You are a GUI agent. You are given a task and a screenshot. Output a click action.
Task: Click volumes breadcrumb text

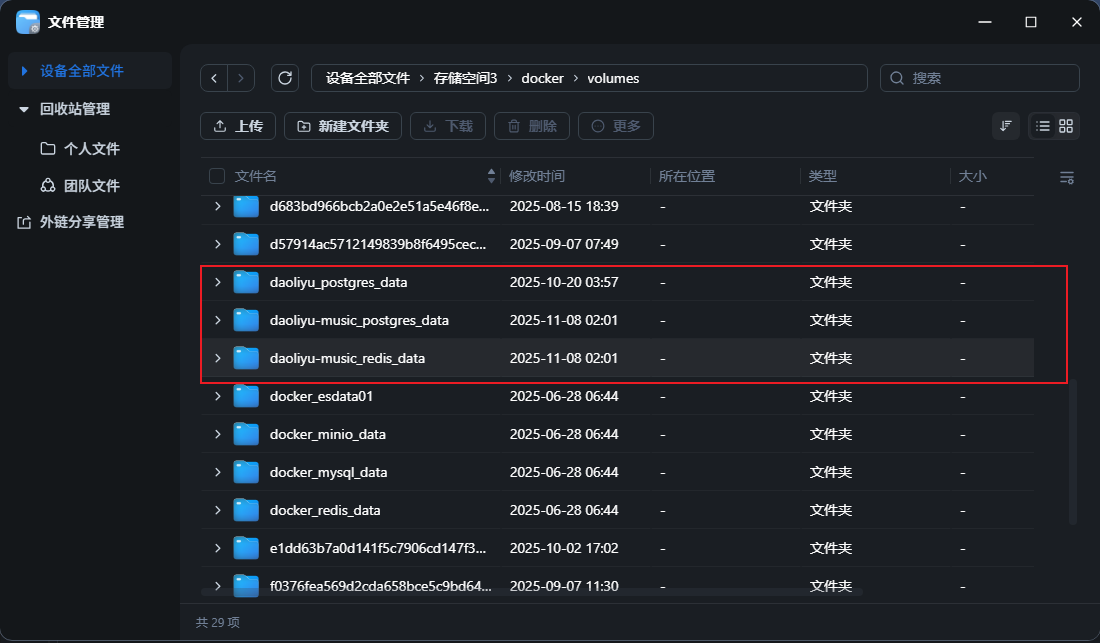(x=613, y=78)
